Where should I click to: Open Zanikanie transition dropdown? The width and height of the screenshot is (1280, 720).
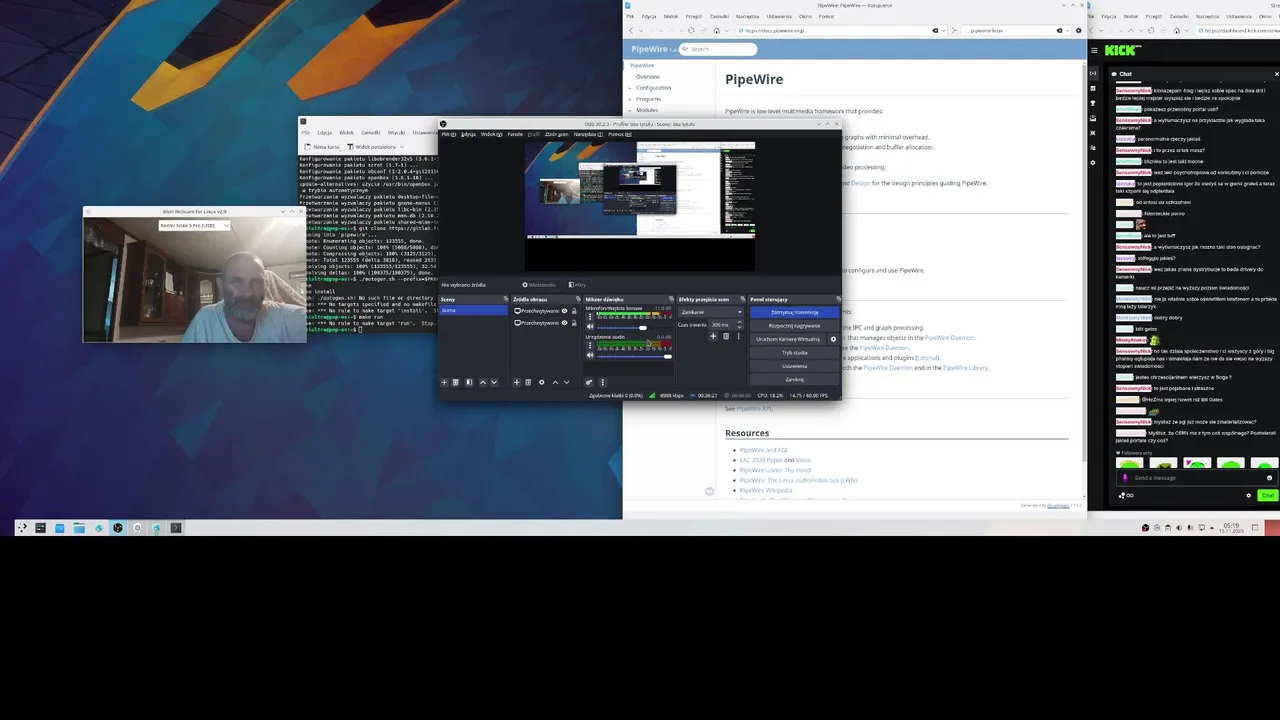(x=711, y=312)
